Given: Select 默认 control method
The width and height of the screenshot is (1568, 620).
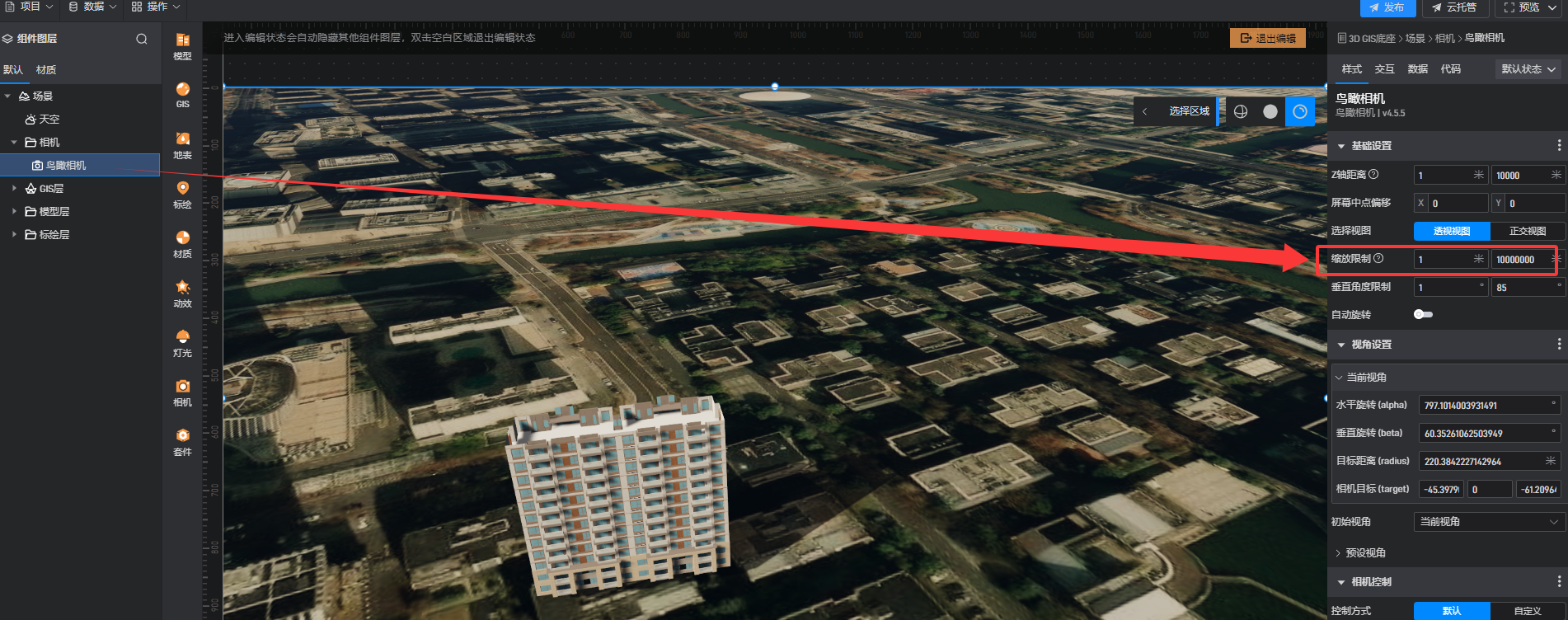Looking at the screenshot, I should coord(1452,611).
